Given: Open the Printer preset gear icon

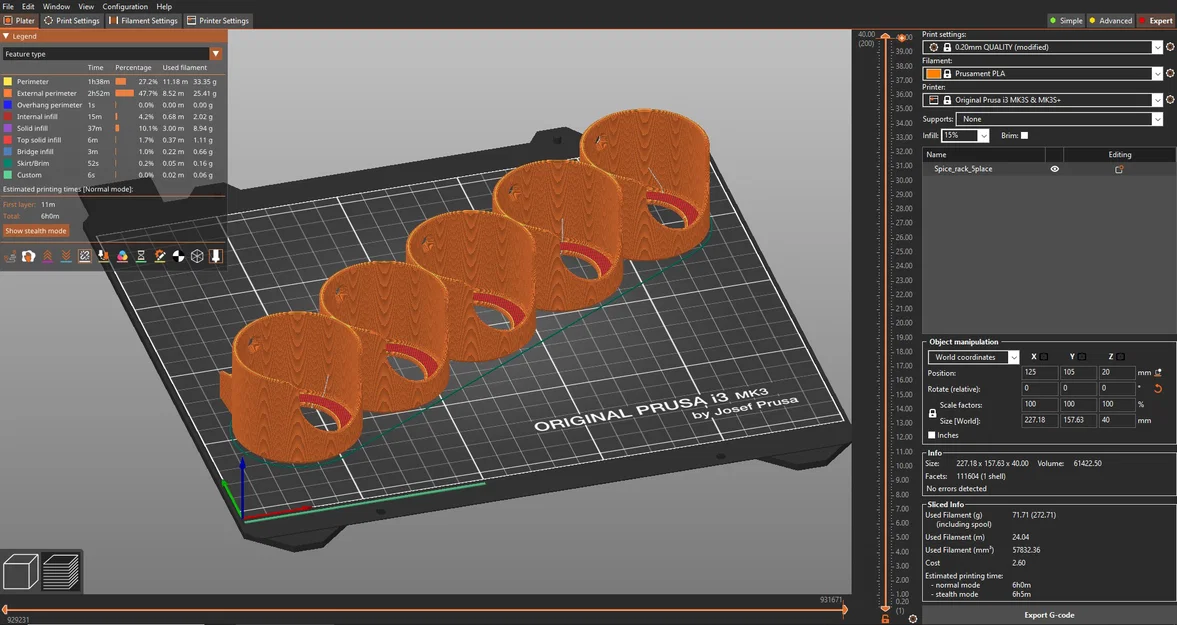Looking at the screenshot, I should (1170, 100).
